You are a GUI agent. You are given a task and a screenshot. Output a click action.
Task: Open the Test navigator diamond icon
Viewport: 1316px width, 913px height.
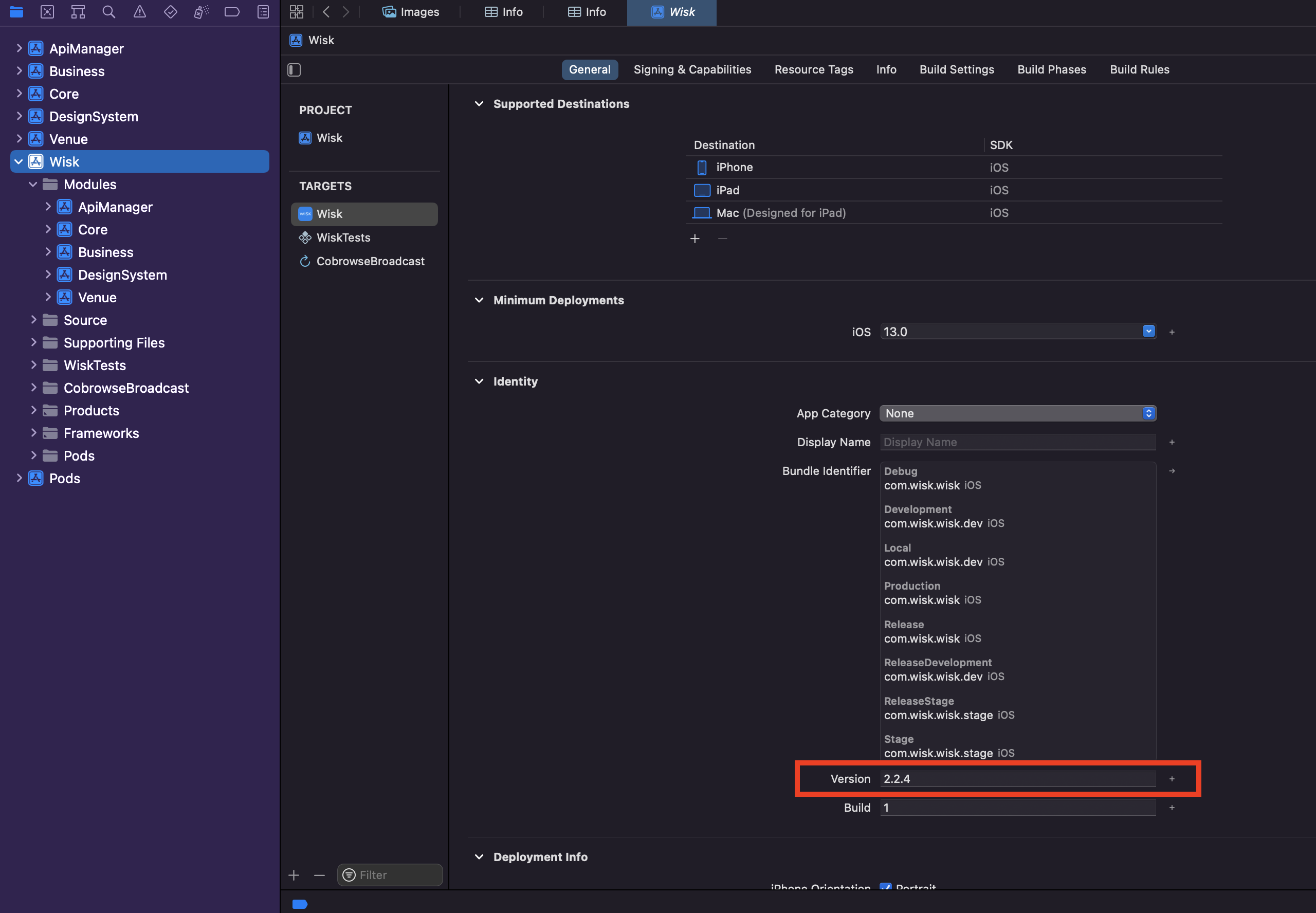[x=171, y=11]
